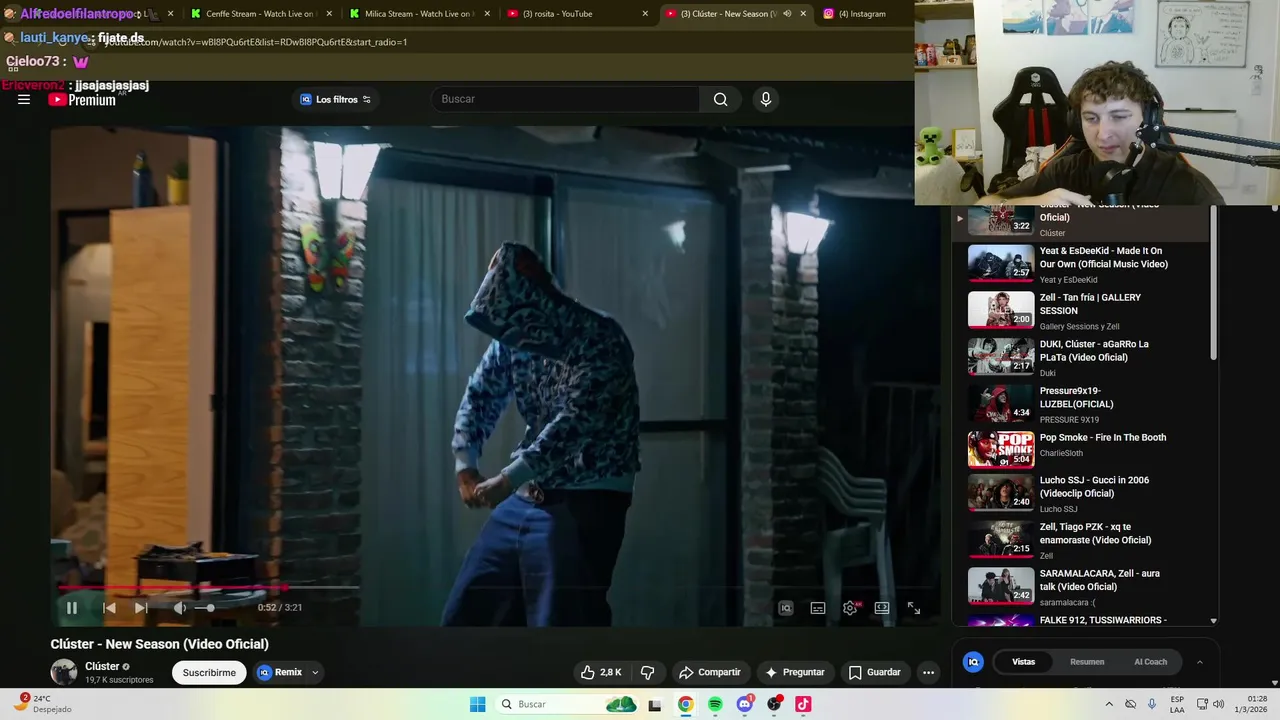This screenshot has width=1280, height=720.
Task: Open Spotify from the taskbar
Action: (715, 704)
